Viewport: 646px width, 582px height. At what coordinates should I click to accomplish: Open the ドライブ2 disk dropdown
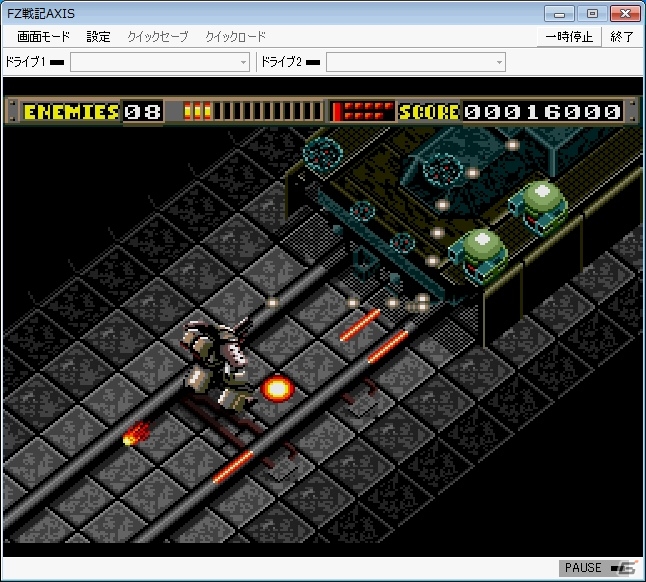click(x=416, y=62)
